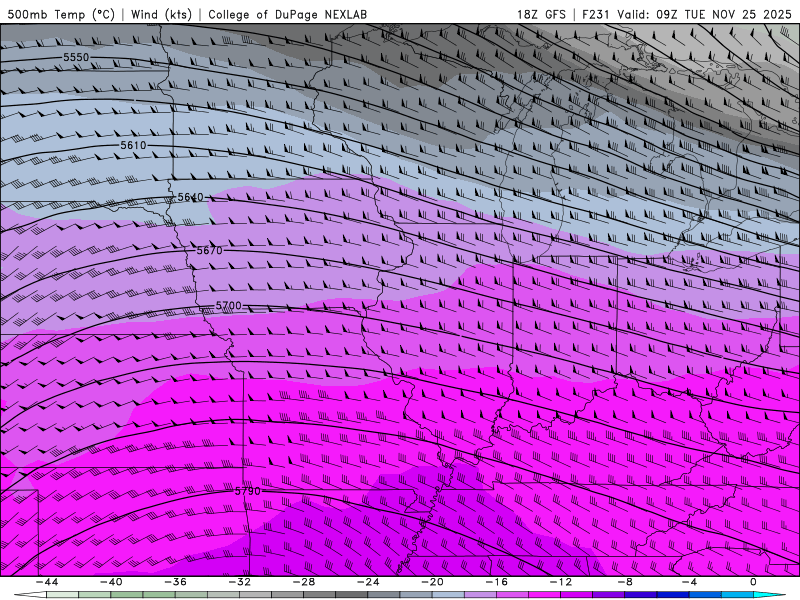Click the 5670 height contour label

tap(210, 251)
